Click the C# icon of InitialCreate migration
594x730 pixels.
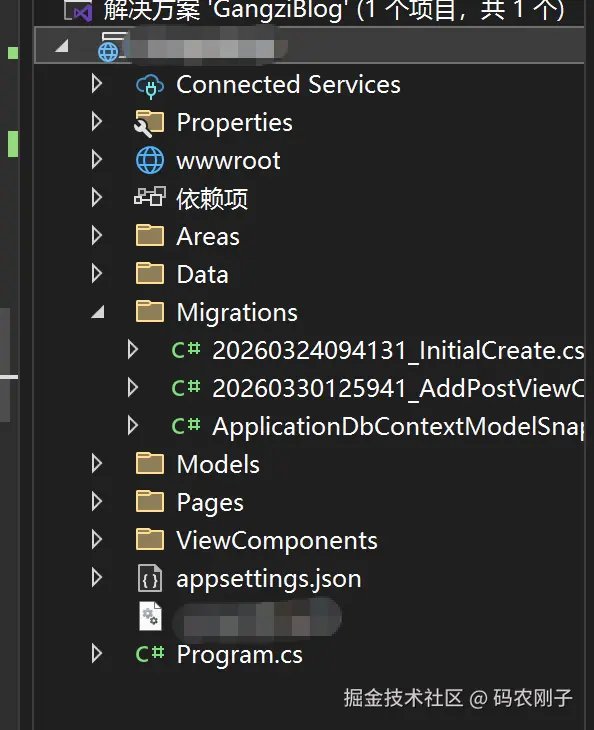[x=186, y=350]
